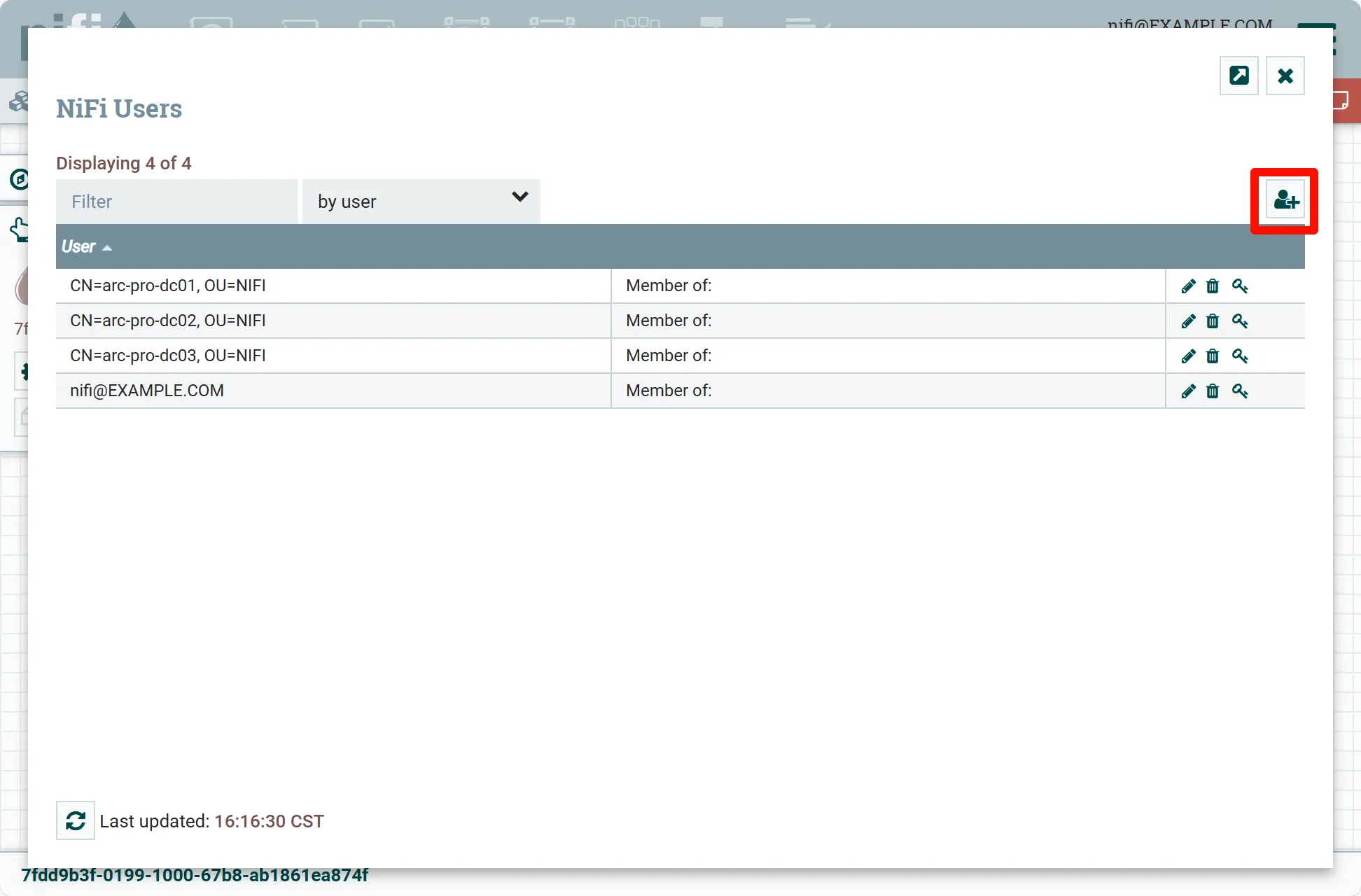Edit user CN=arc-pro-dc01 with pencil icon

coord(1188,286)
